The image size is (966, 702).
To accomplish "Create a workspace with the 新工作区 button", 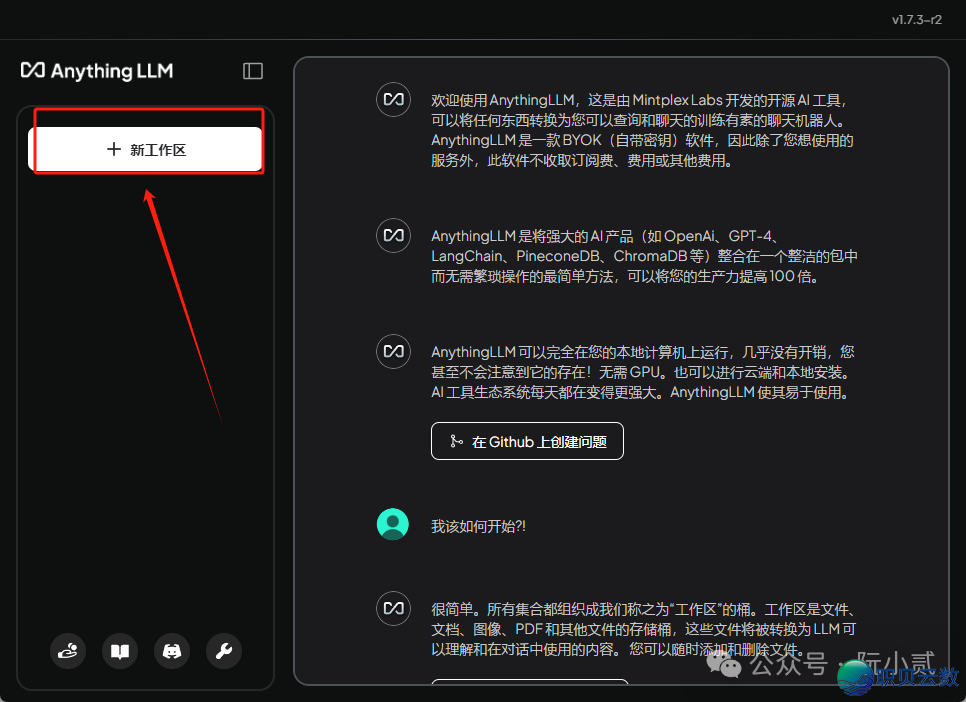I will click(x=146, y=147).
